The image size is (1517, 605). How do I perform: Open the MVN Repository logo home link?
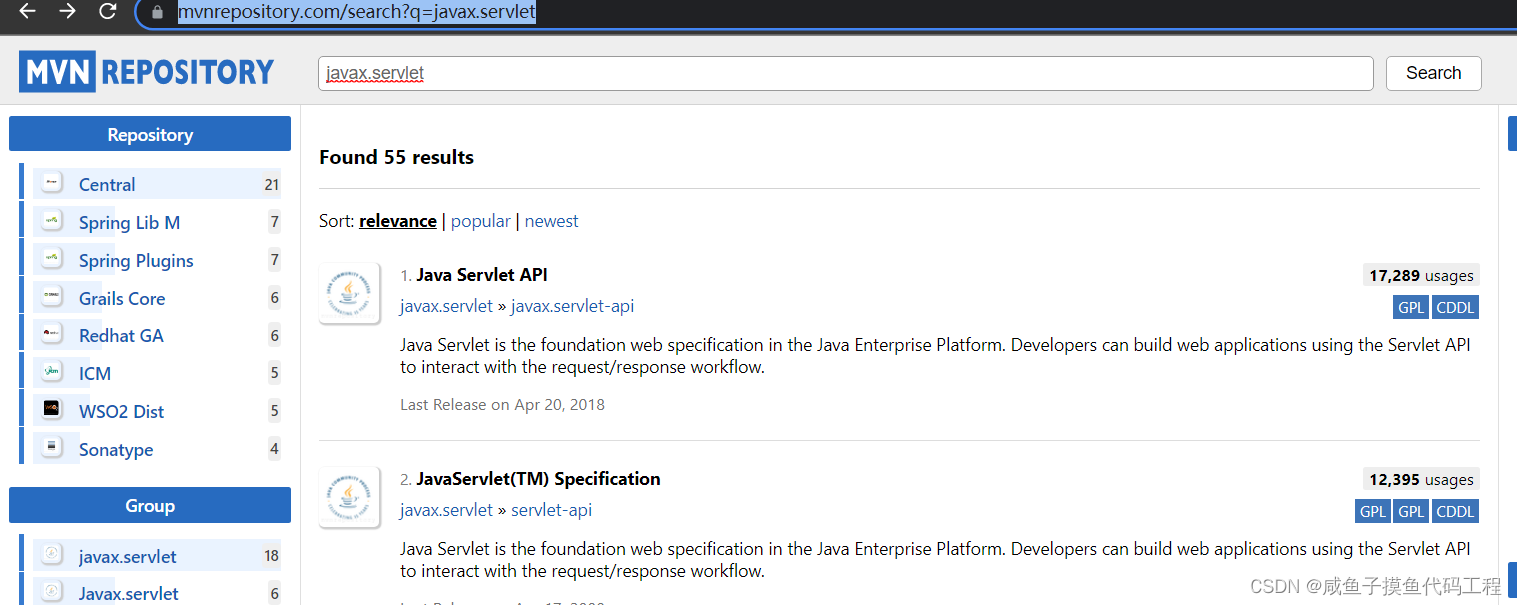[146, 72]
